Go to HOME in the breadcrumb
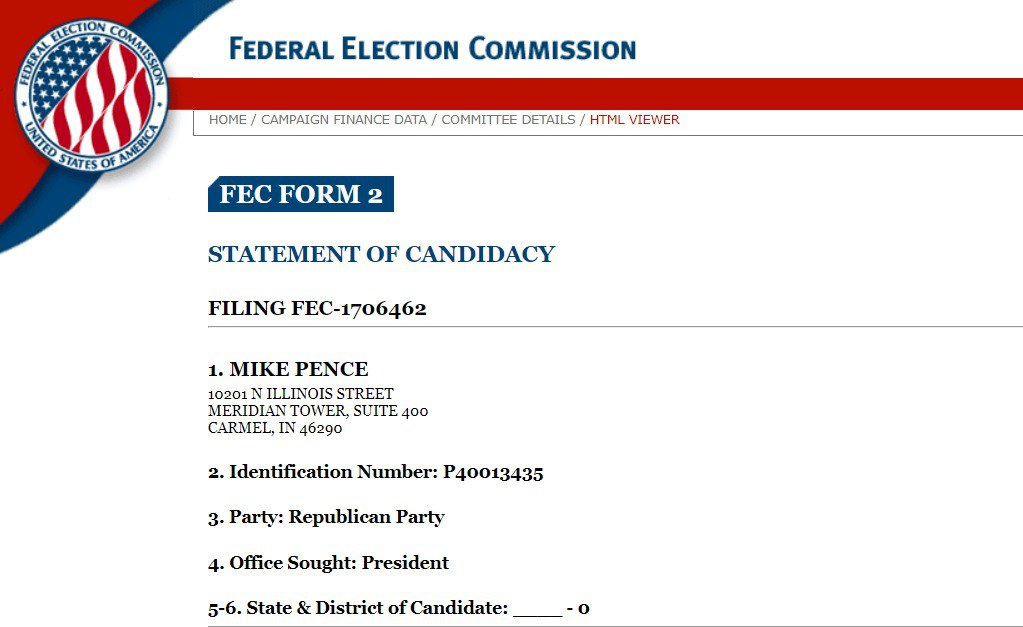Image resolution: width=1023 pixels, height=627 pixels. tap(227, 120)
